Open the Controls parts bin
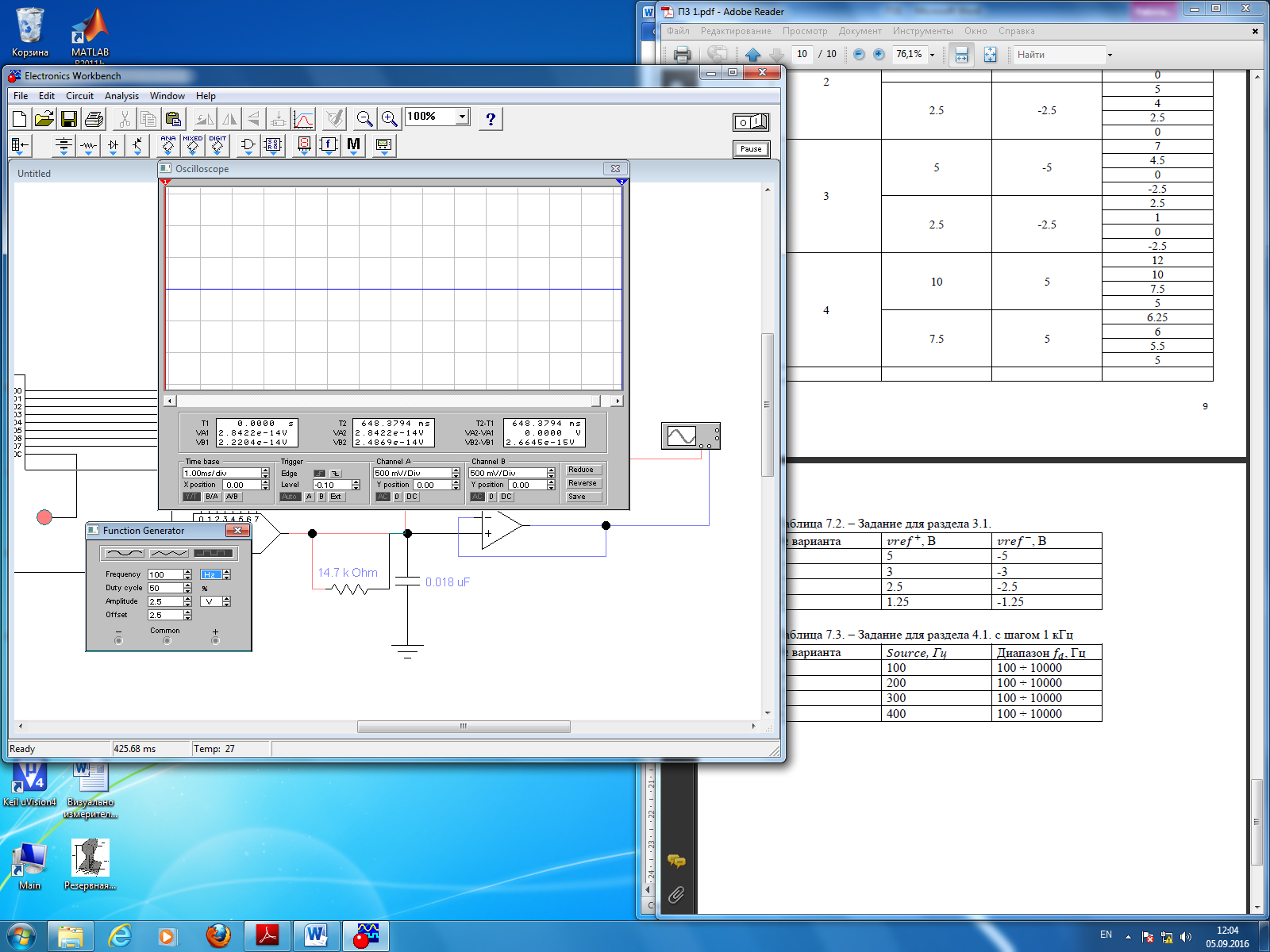This screenshot has width=1270, height=952. (x=329, y=145)
